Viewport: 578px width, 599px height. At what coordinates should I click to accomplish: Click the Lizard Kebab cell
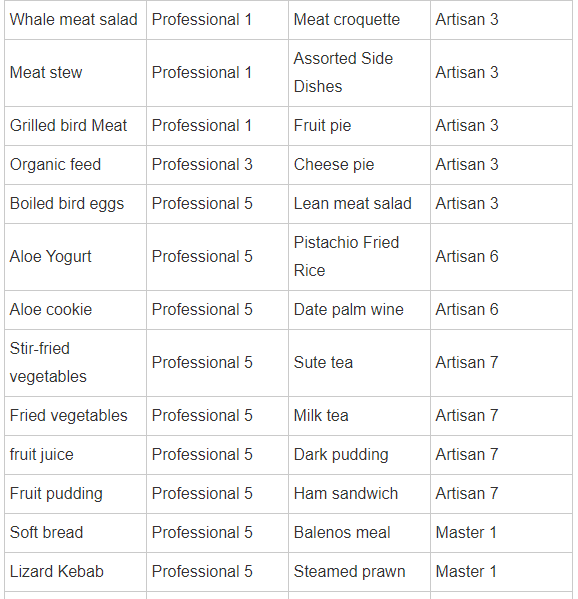pos(75,572)
